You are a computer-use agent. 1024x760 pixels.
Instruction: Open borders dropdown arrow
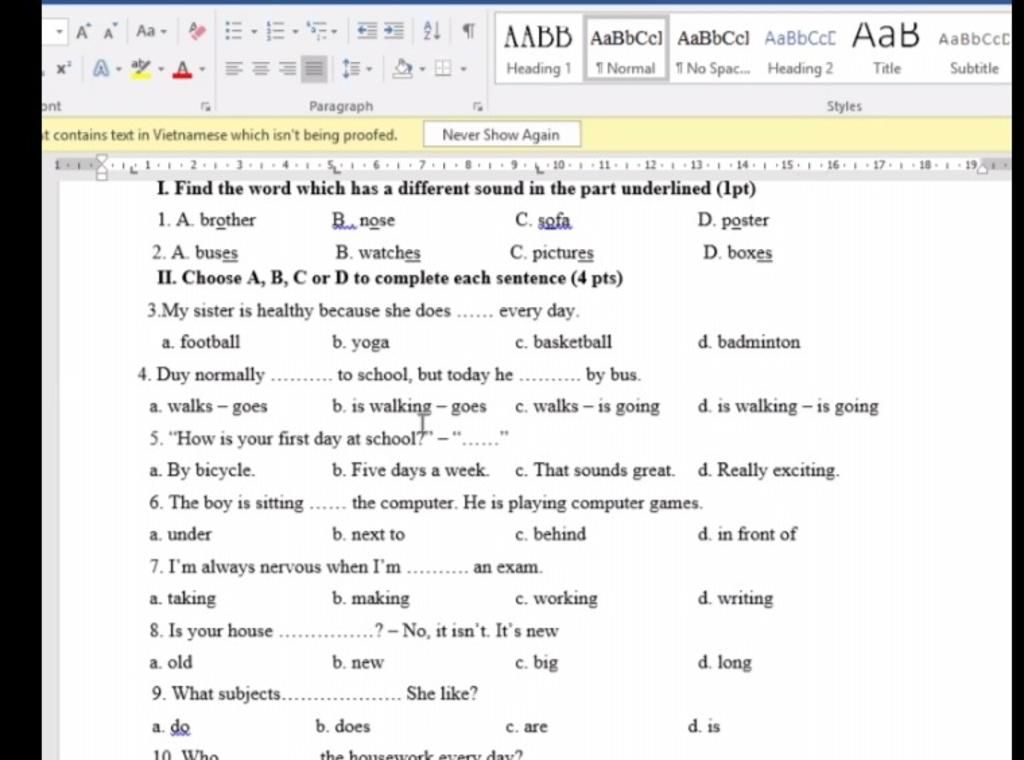[463, 69]
